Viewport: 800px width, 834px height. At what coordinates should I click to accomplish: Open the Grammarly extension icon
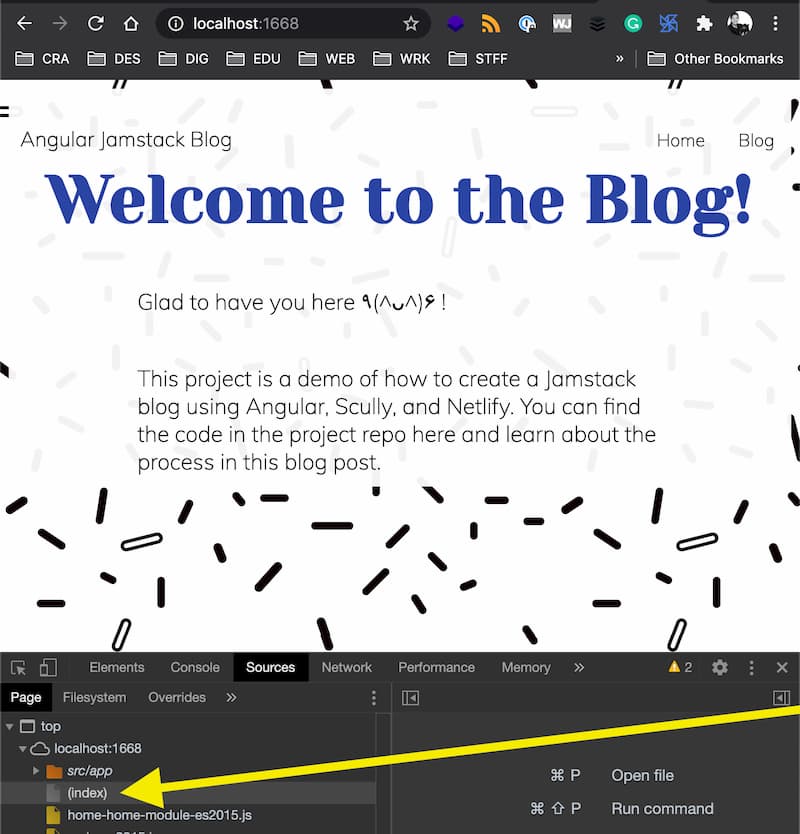point(632,23)
